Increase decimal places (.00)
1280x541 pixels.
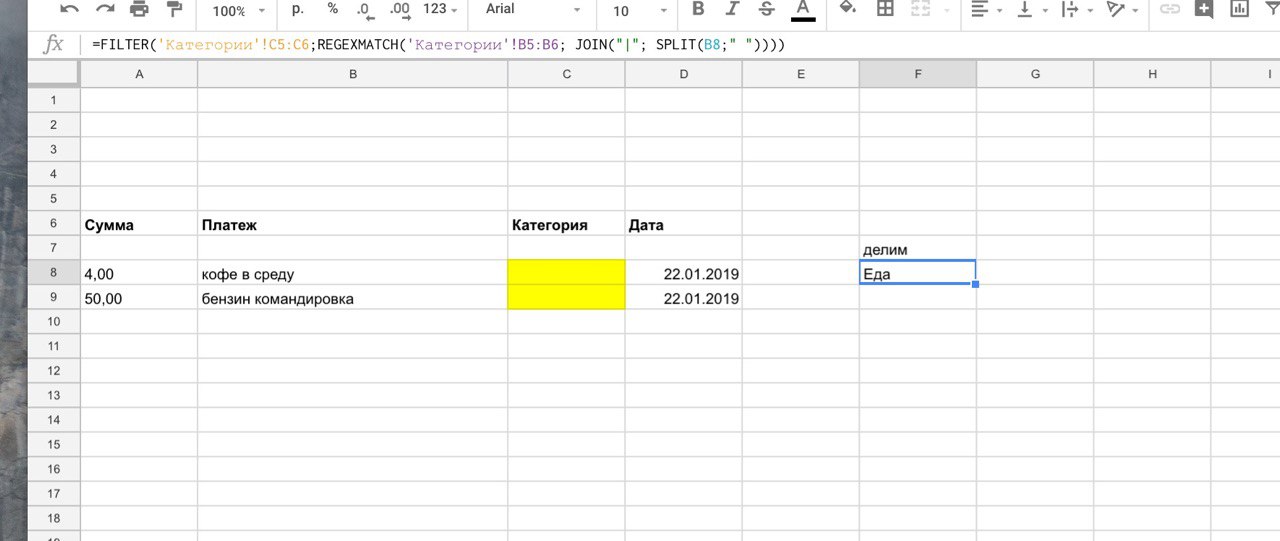[400, 10]
